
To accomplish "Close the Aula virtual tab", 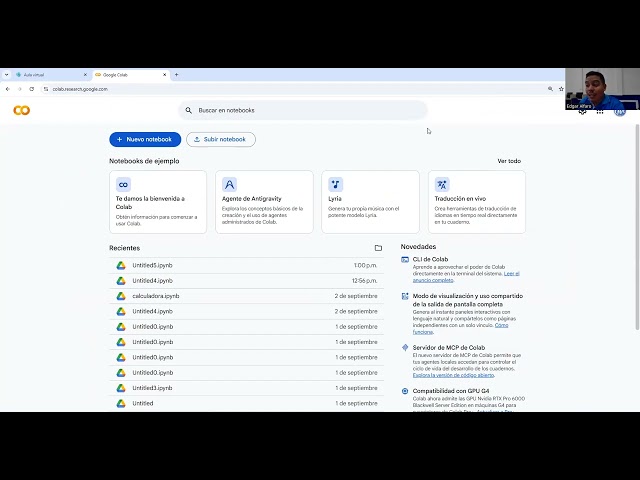I will 85,75.
